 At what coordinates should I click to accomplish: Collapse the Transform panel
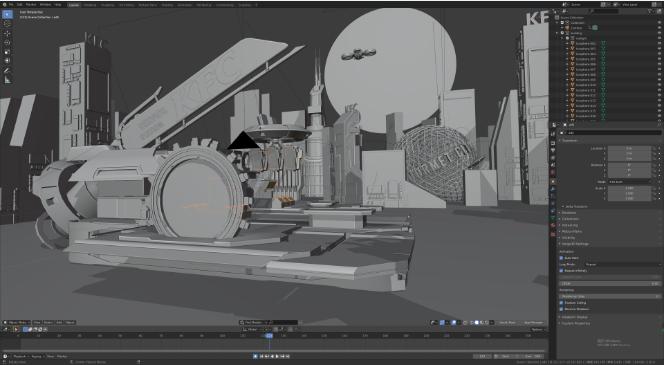pyautogui.click(x=569, y=140)
